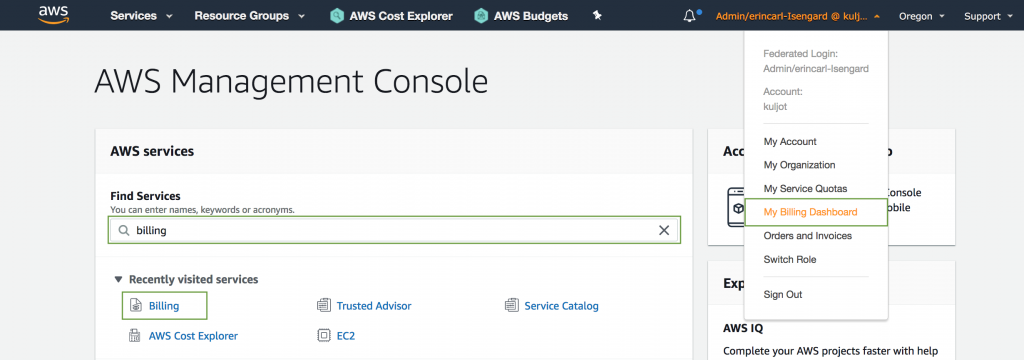Open the Service Catalog link
This screenshot has width=1024, height=360.
click(x=562, y=306)
